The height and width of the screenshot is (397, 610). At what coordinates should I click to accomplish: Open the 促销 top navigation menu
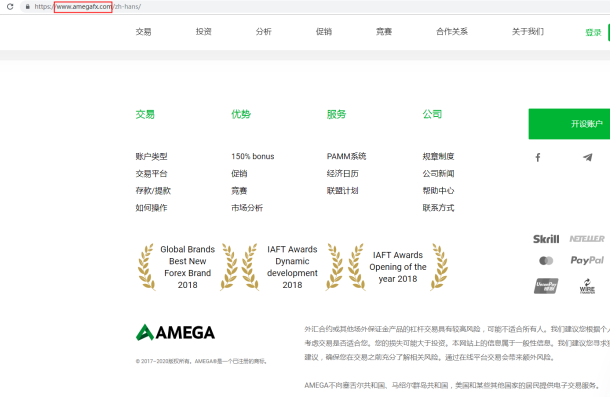[x=324, y=32]
